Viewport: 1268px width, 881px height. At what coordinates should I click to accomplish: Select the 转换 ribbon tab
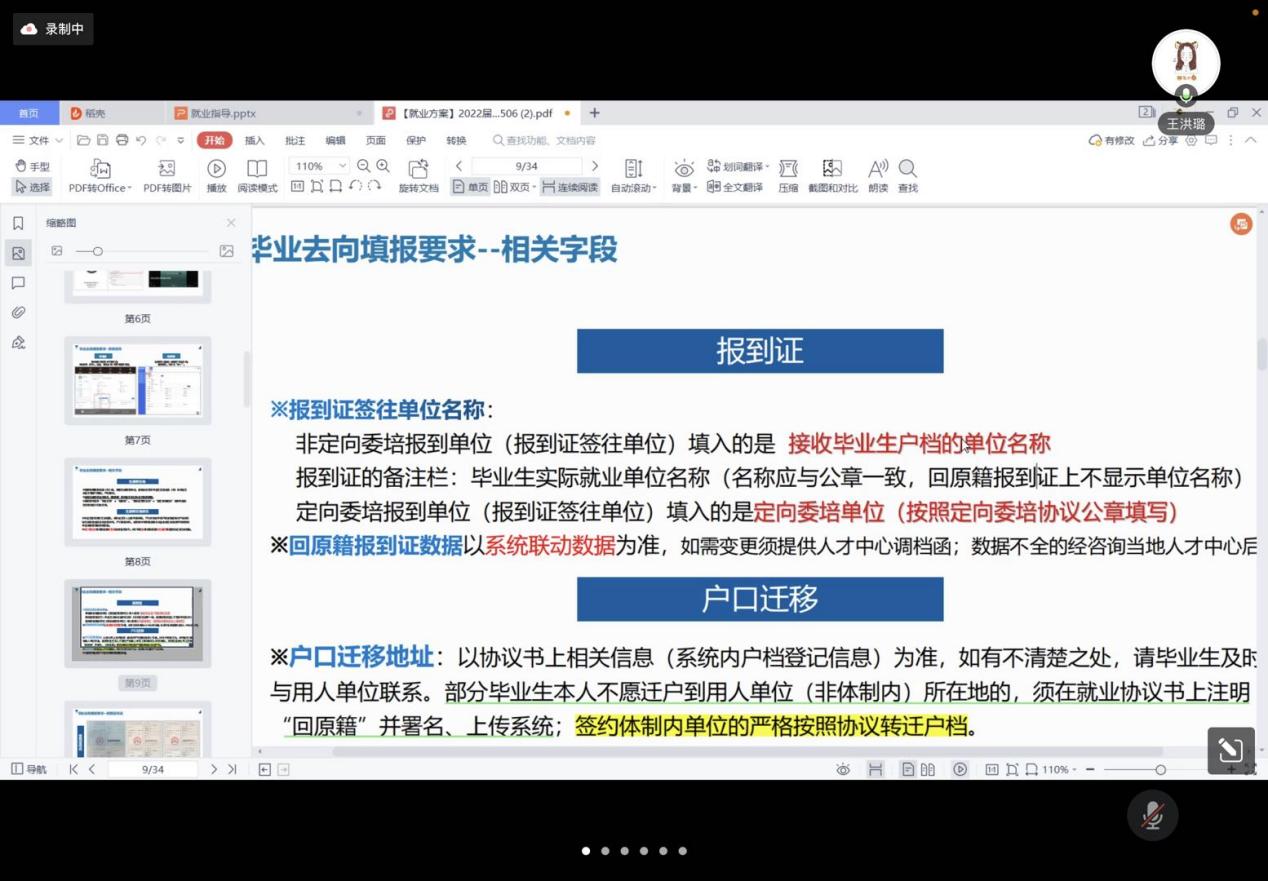(456, 141)
